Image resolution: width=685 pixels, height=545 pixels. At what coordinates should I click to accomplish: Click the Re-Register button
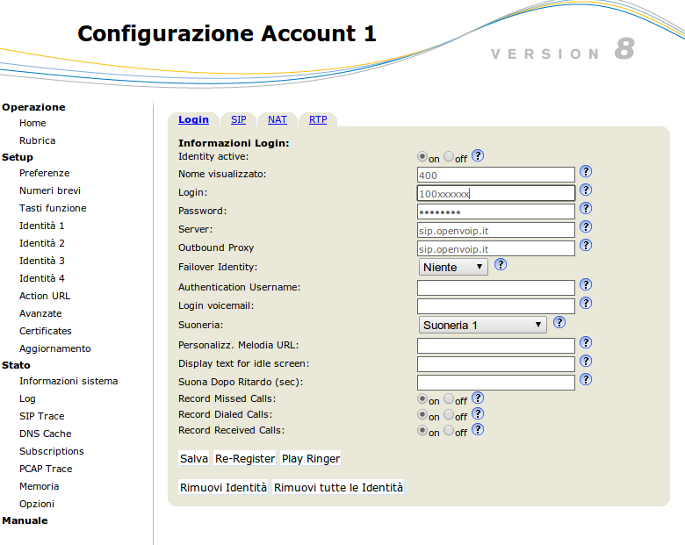point(245,459)
